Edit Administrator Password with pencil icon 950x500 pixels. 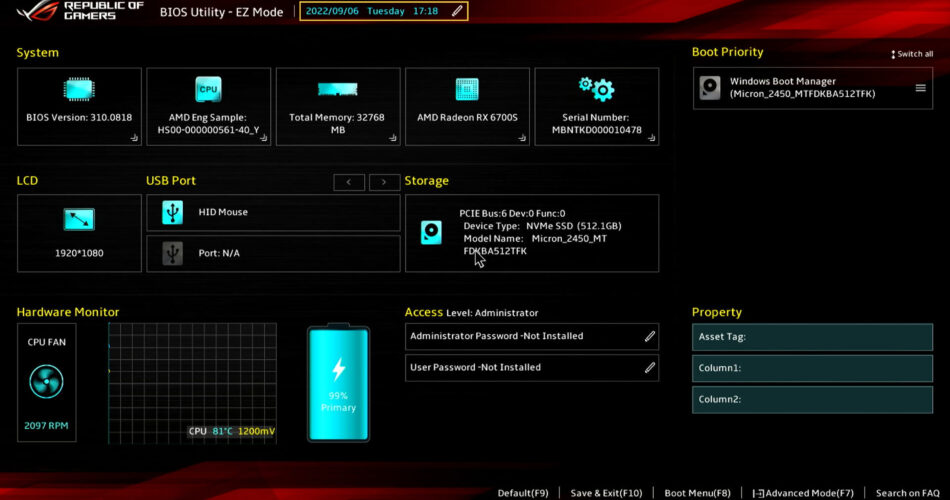[x=649, y=336]
